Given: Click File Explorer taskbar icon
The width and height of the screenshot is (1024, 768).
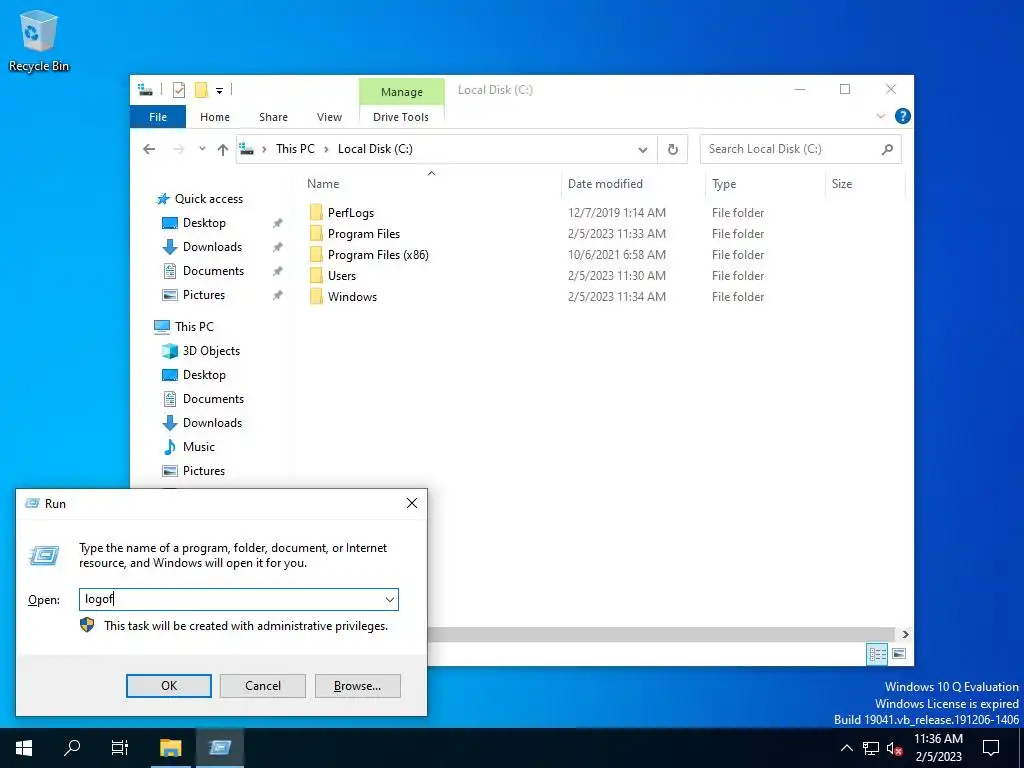Looking at the screenshot, I should click(171, 748).
